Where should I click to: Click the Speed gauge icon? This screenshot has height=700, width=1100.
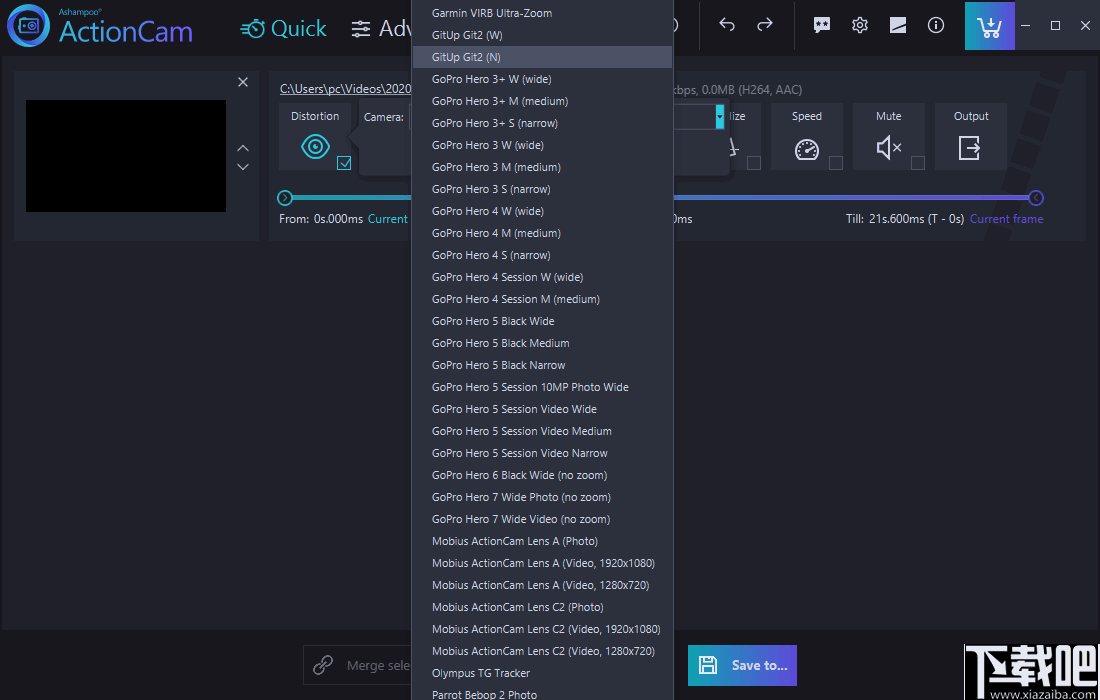(807, 148)
